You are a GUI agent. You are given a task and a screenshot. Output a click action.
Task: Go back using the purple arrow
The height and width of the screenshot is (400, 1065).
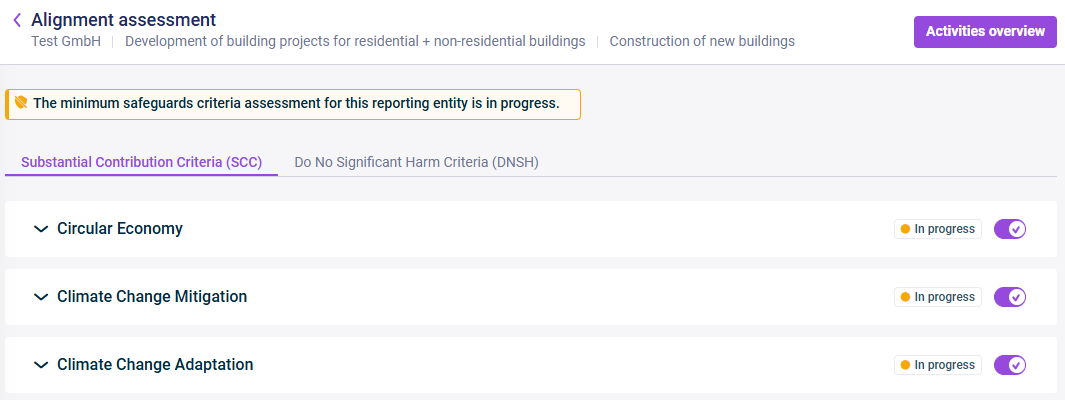tap(18, 20)
